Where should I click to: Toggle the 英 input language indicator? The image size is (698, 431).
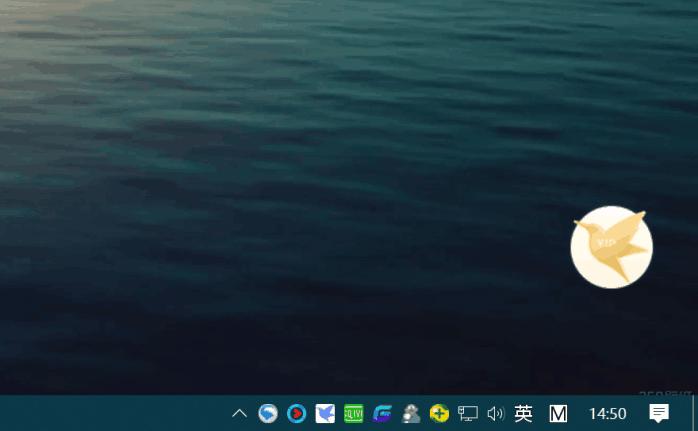click(x=524, y=413)
